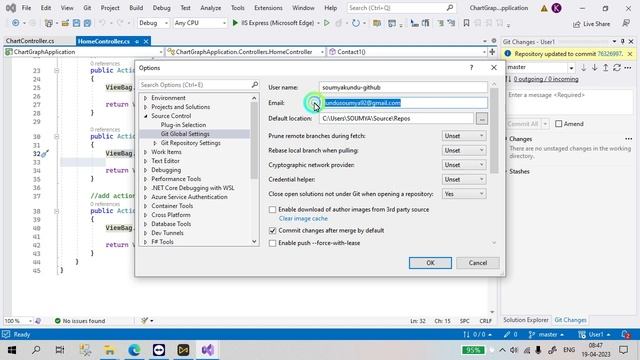Open the Debug configuration dropdown

click(153, 23)
